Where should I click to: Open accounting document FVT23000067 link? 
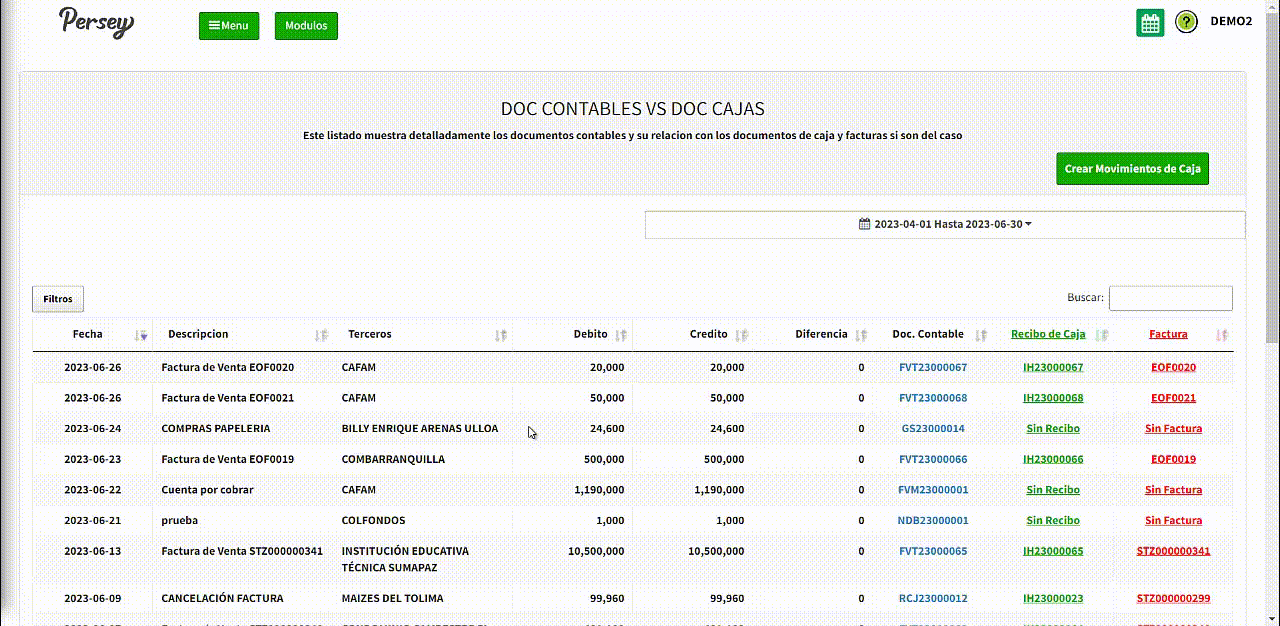click(932, 368)
